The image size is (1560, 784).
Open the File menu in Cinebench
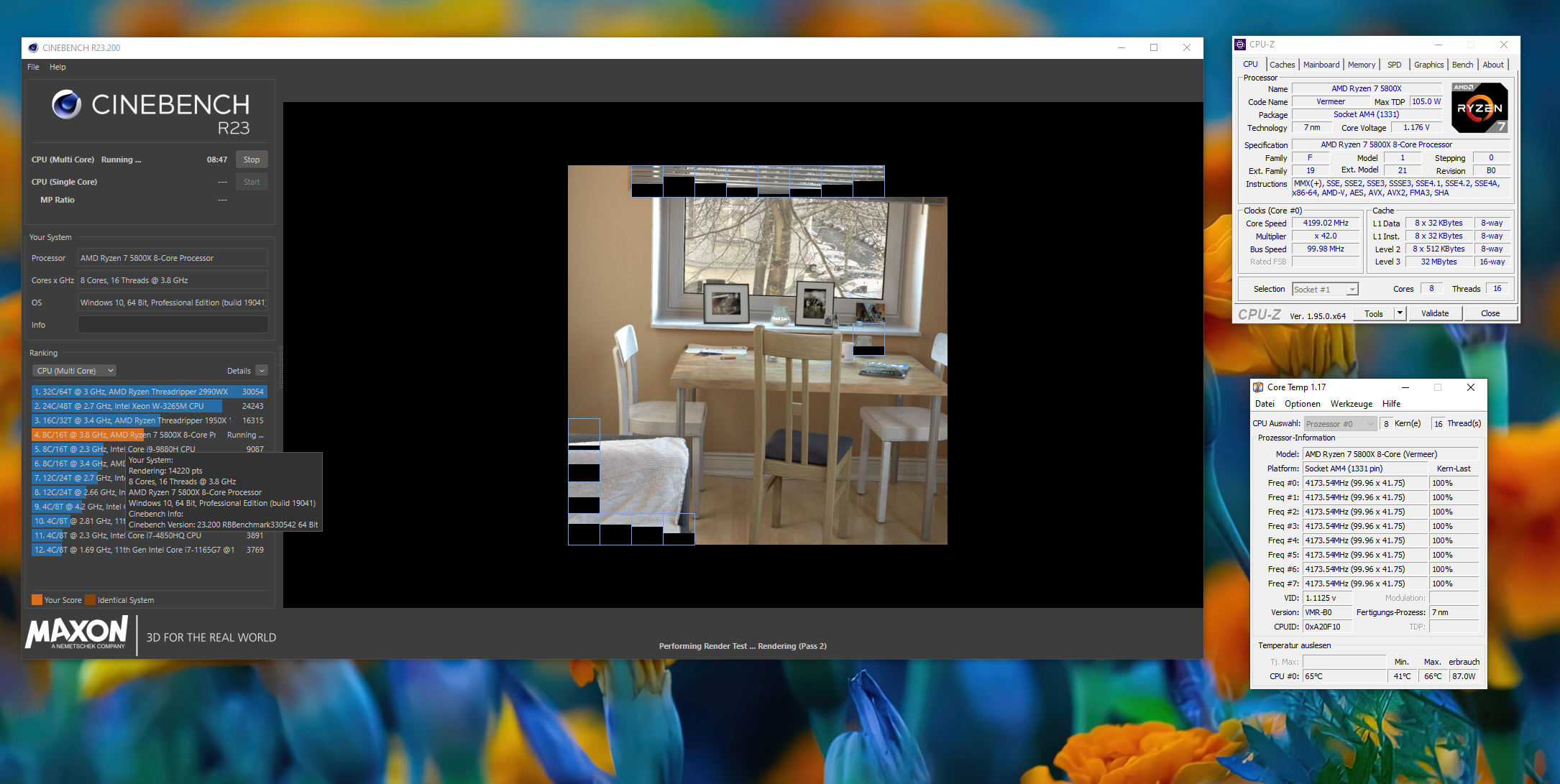(x=33, y=67)
